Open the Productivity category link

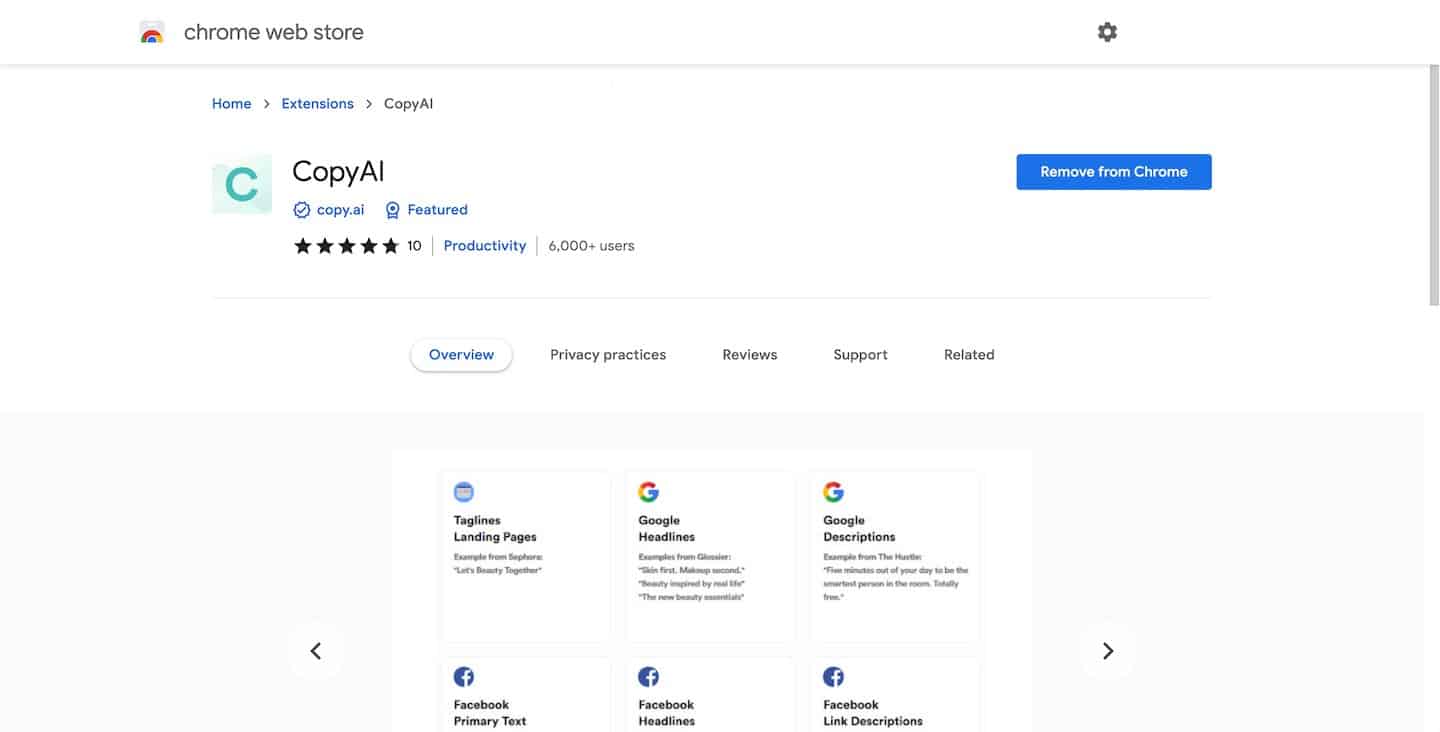pos(485,246)
